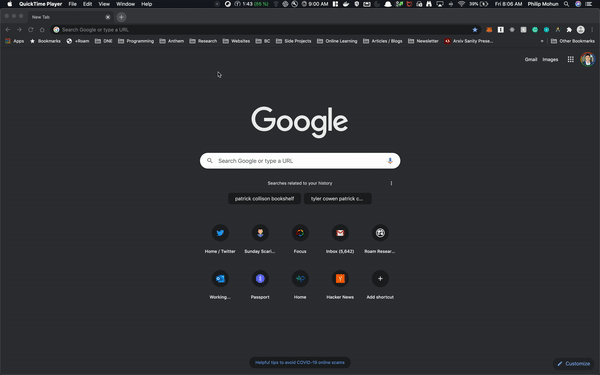Go to the Home page button
Screen dimensions: 600x375
pyautogui.click(x=42, y=30)
